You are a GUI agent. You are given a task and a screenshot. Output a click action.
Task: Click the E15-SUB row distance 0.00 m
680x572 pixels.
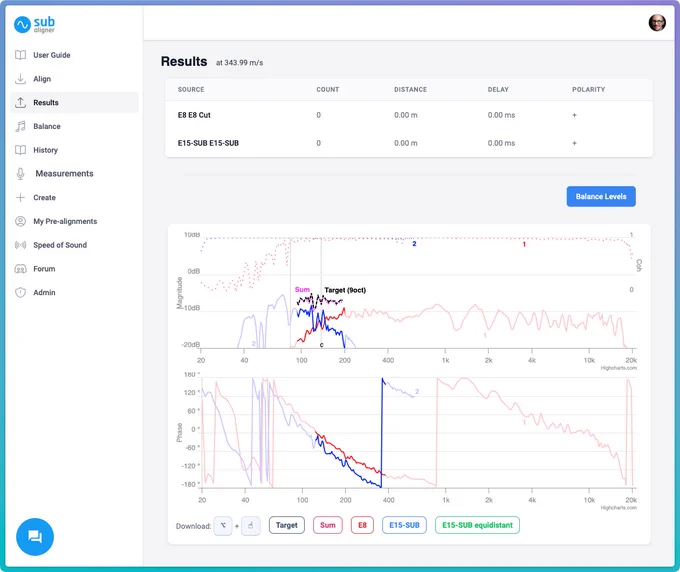tap(405, 143)
